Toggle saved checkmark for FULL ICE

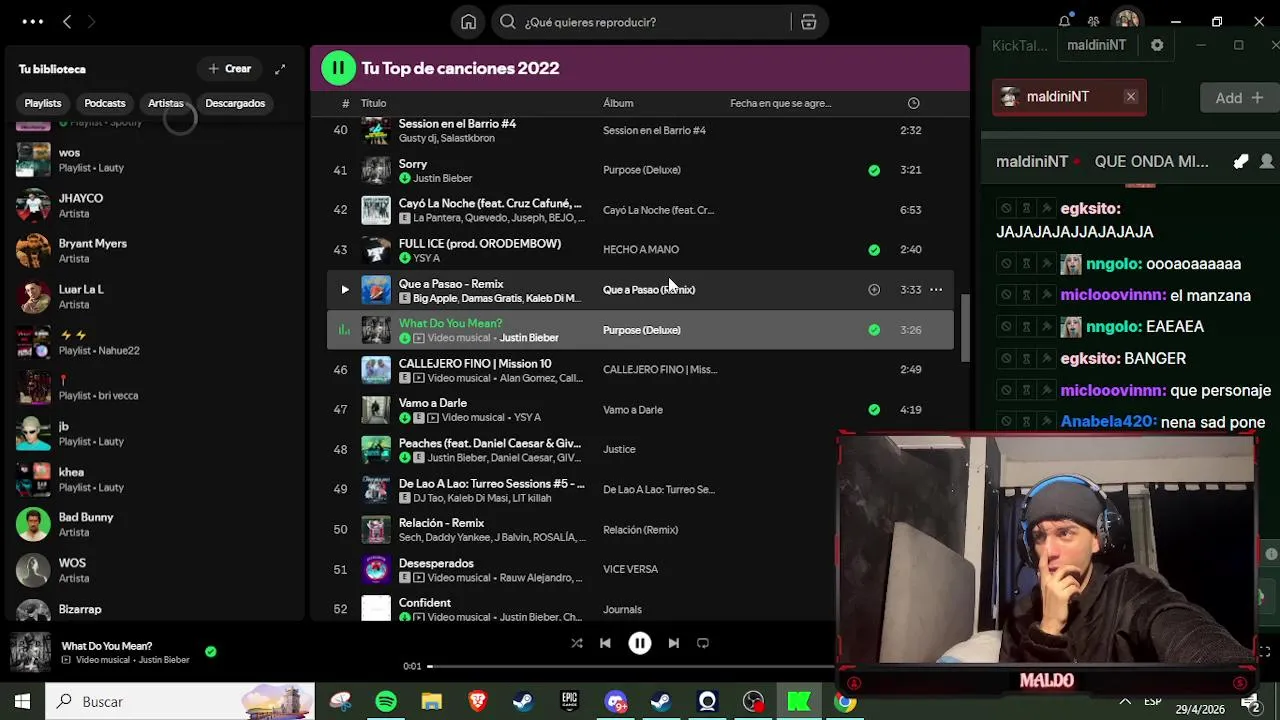click(874, 250)
